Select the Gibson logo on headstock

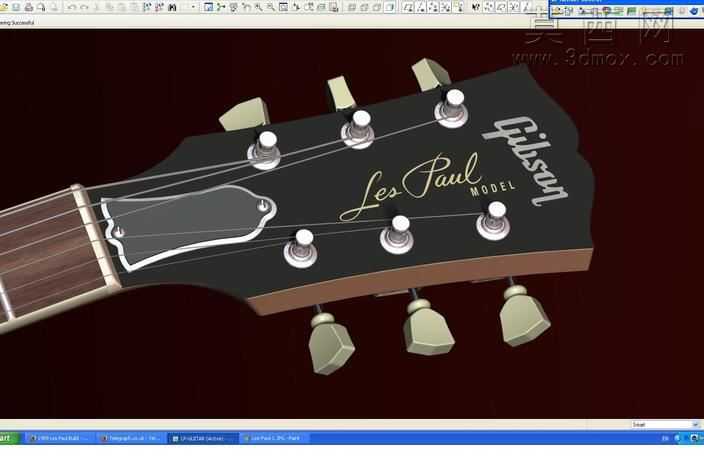525,161
